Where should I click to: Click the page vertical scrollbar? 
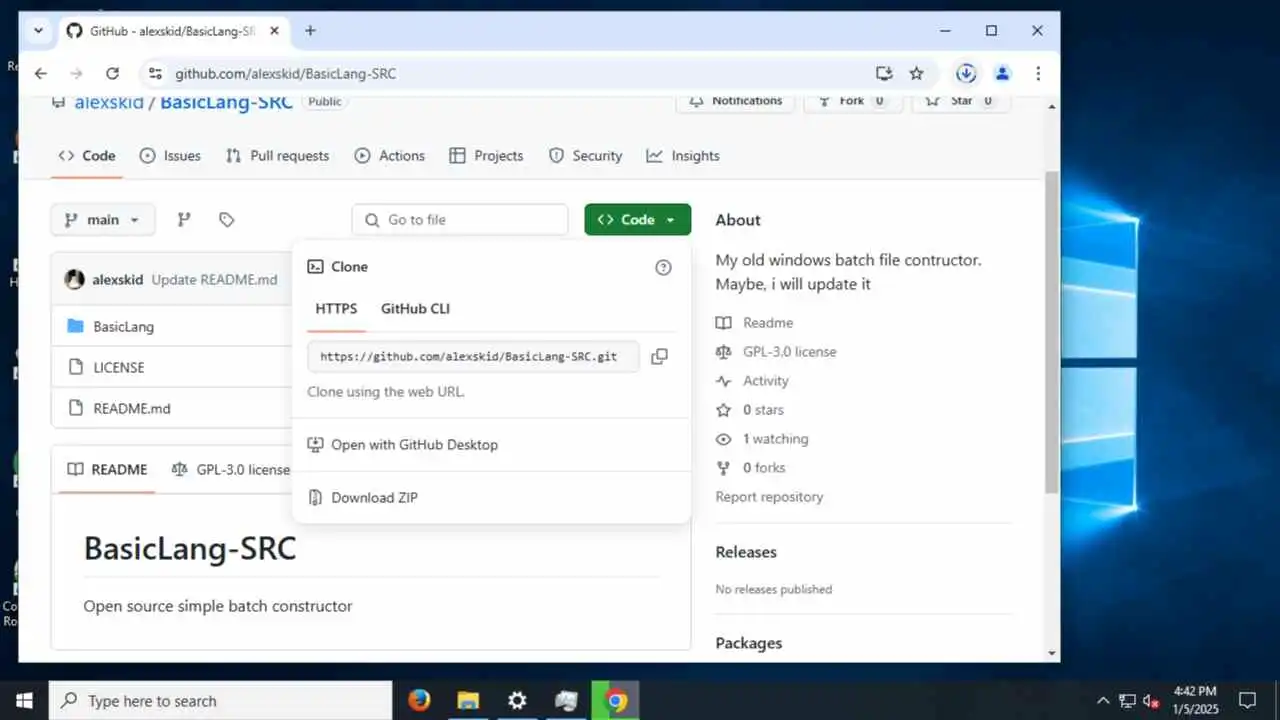click(x=1051, y=330)
